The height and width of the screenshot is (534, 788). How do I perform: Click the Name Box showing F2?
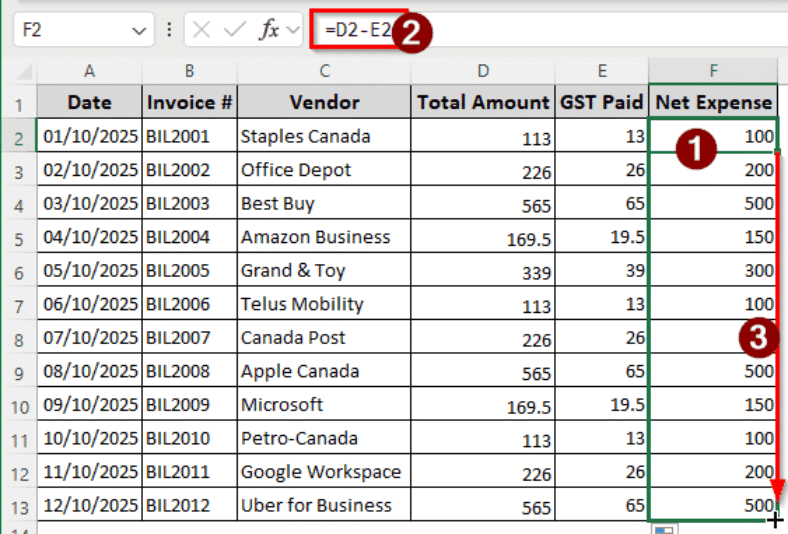point(84,30)
